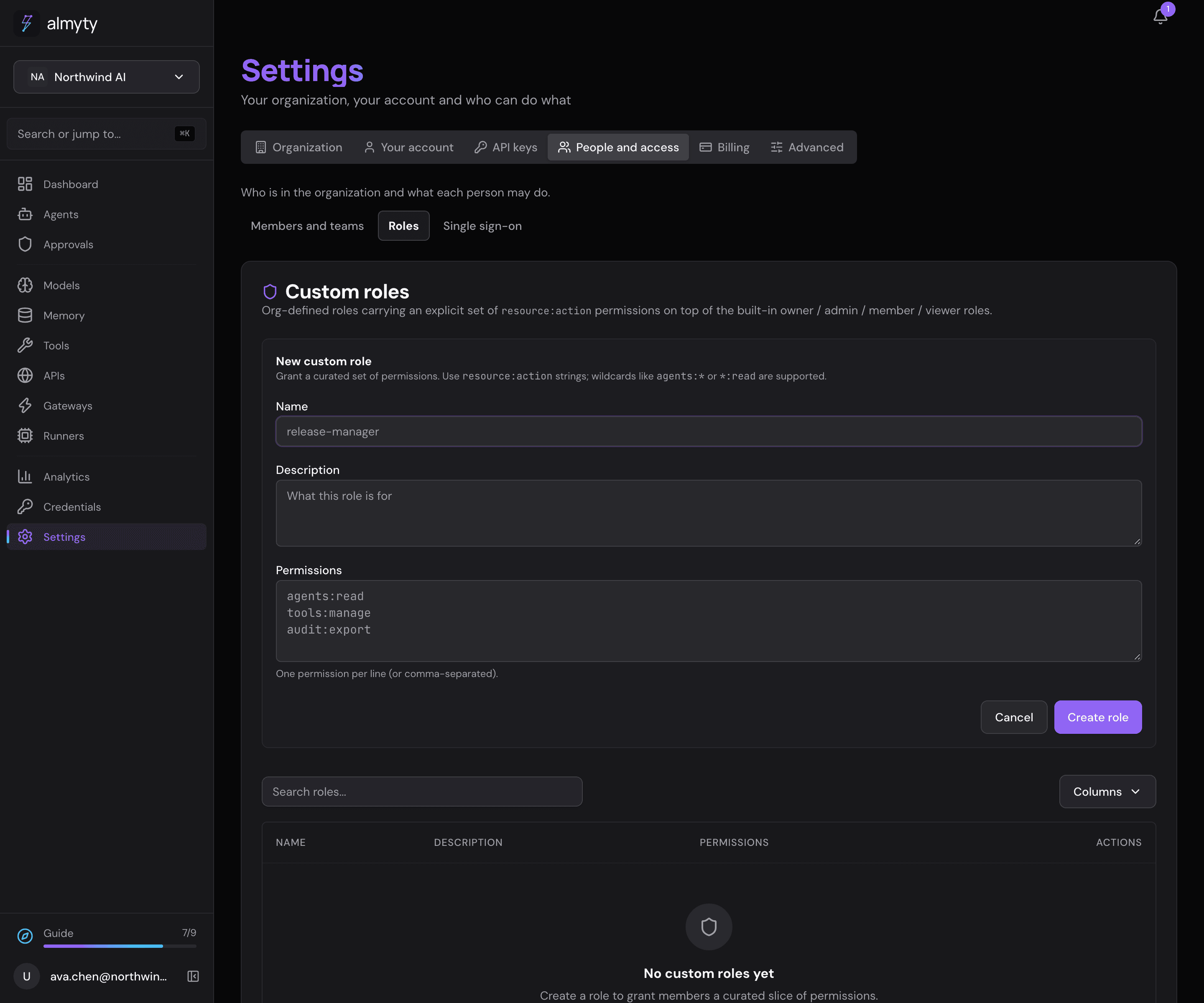Screen dimensions: 1204x1003
Task: Open Runners in the sidebar
Action: pos(107,435)
